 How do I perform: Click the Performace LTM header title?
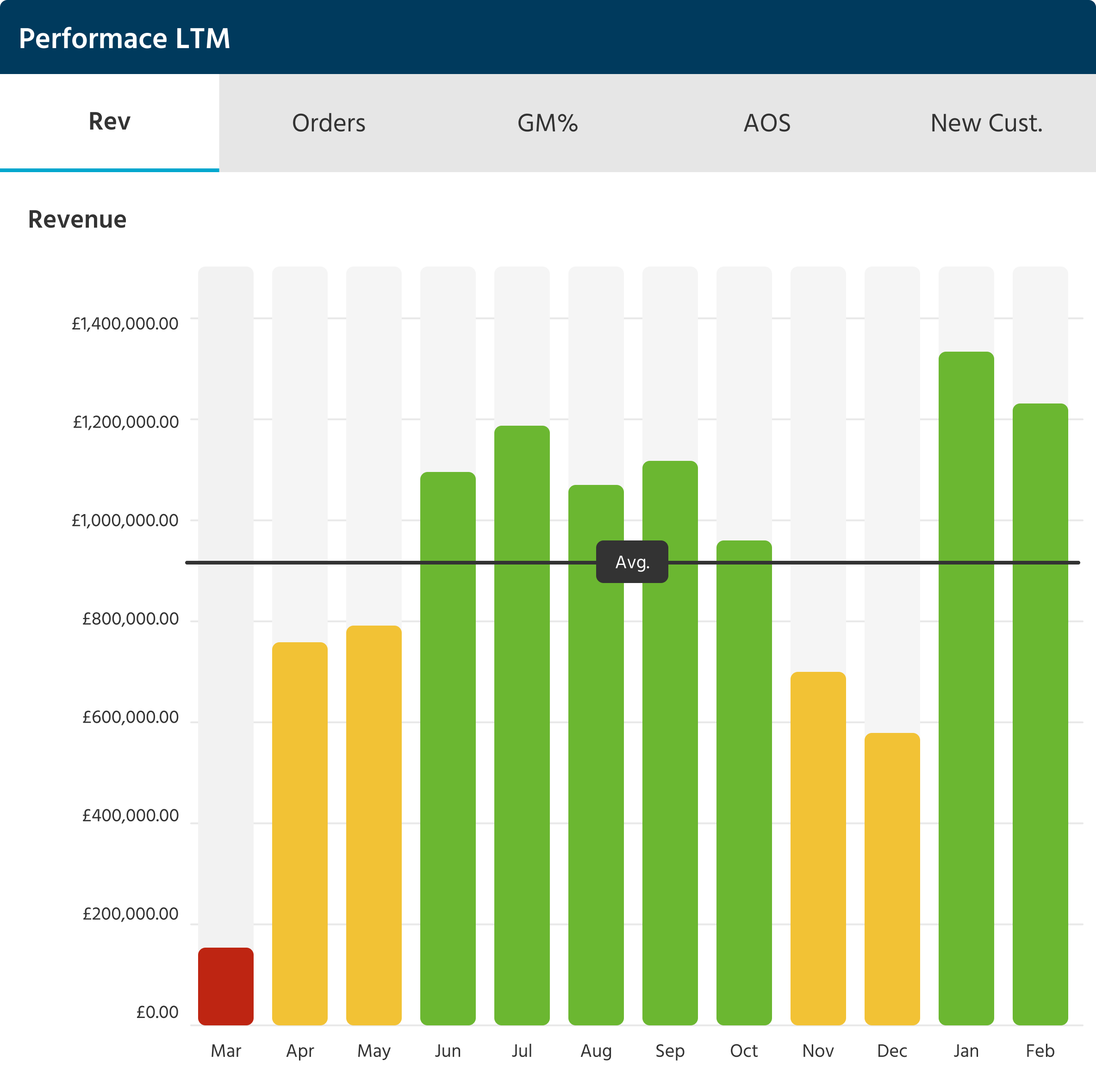point(124,38)
